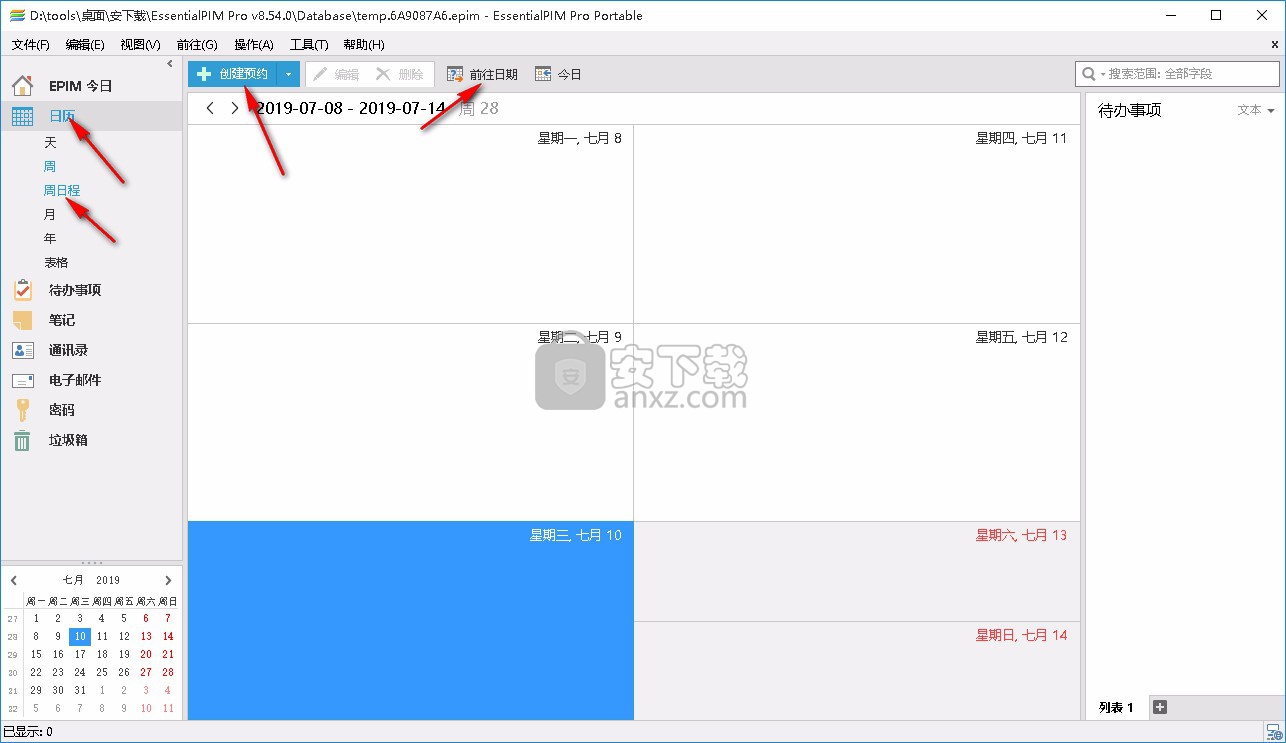The width and height of the screenshot is (1286, 743).
Task: Go to previous week with left arrow
Action: pyautogui.click(x=210, y=108)
